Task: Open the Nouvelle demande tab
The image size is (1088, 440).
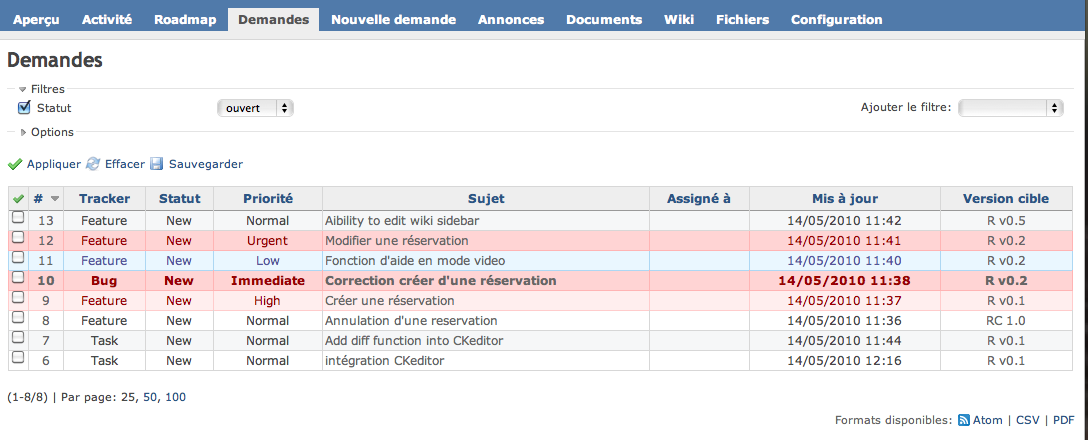Action: coord(393,19)
